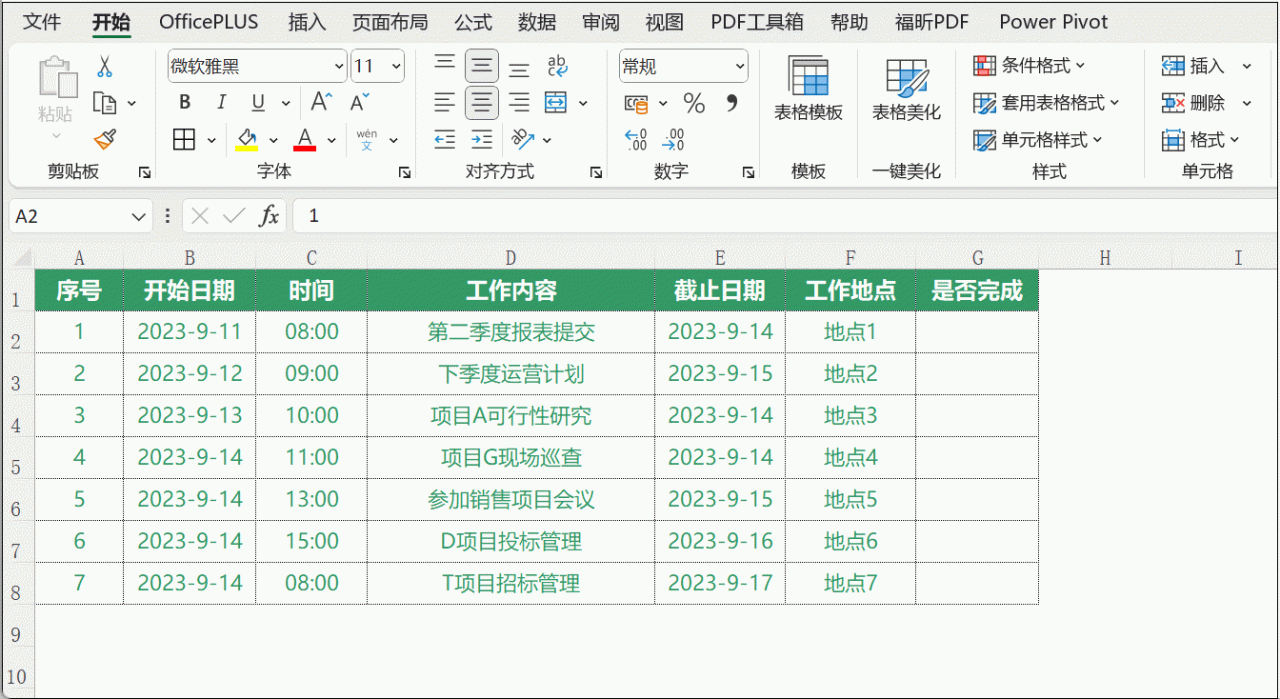1280x699 pixels.
Task: Open font size dropdown showing 11
Action: (396, 66)
